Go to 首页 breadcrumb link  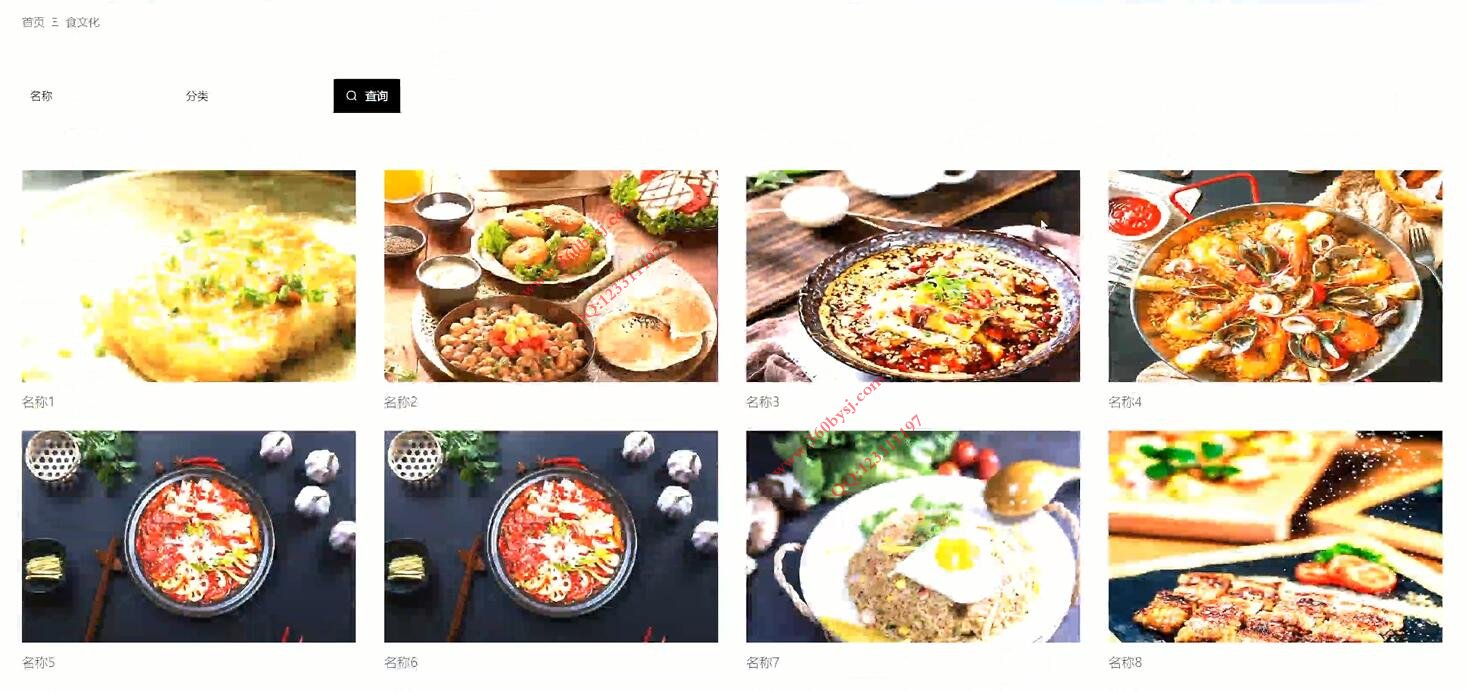click(33, 22)
